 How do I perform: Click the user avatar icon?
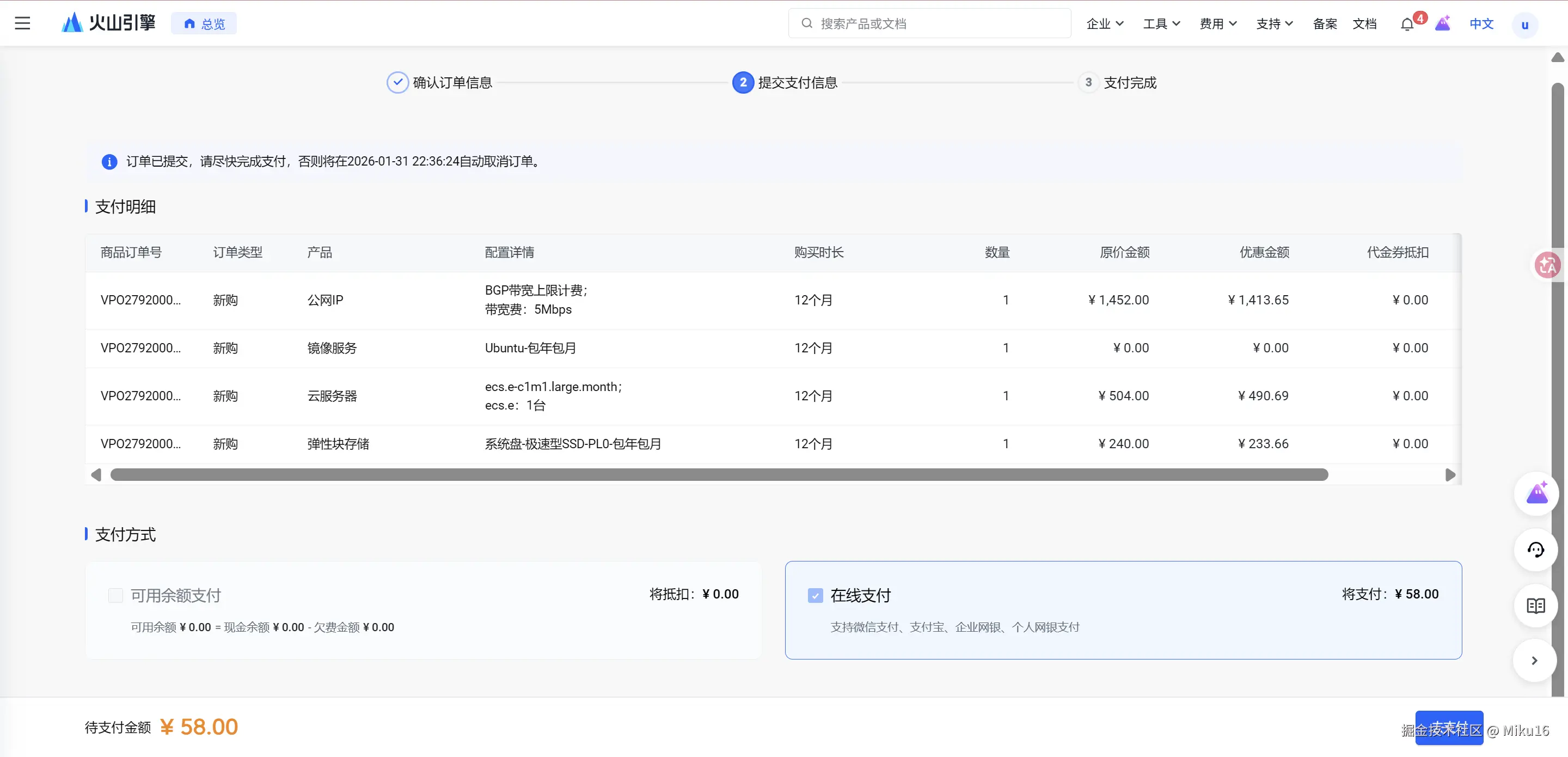click(1524, 25)
